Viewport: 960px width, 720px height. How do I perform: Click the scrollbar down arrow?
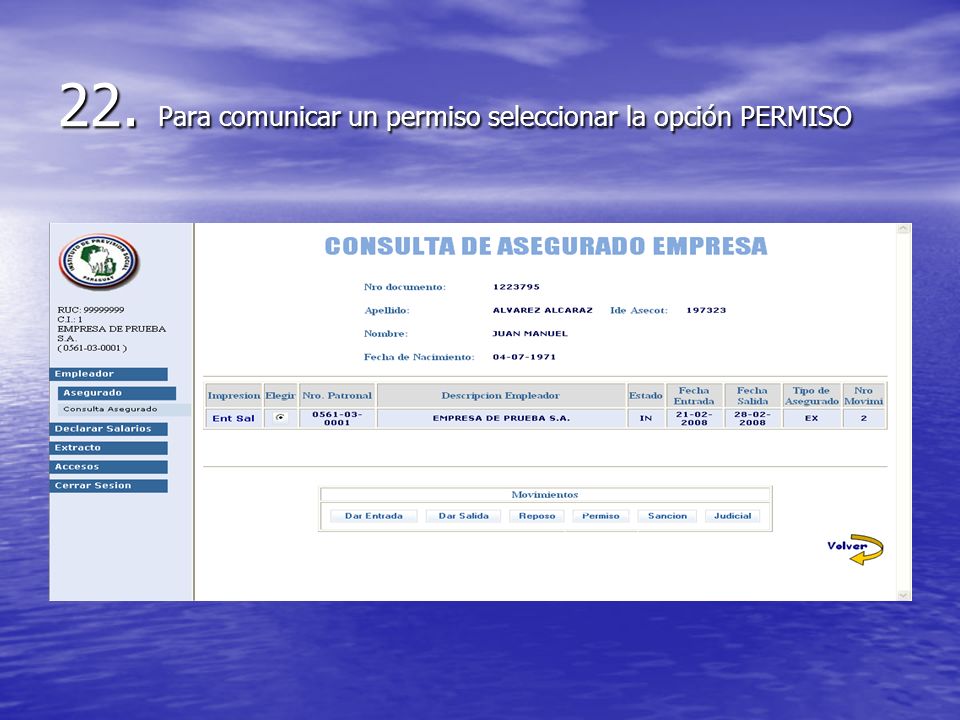[904, 595]
